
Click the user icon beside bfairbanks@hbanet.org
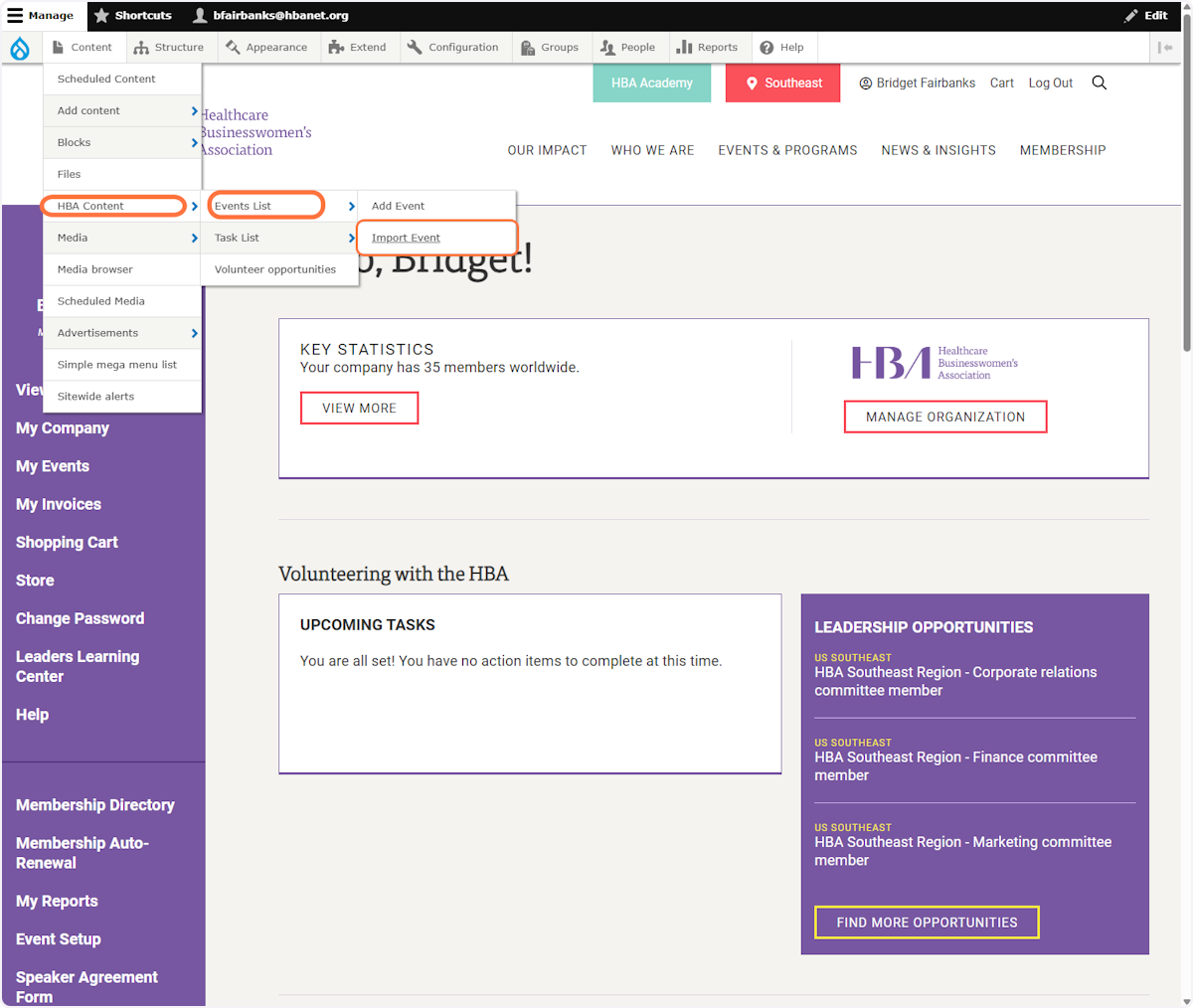point(199,15)
